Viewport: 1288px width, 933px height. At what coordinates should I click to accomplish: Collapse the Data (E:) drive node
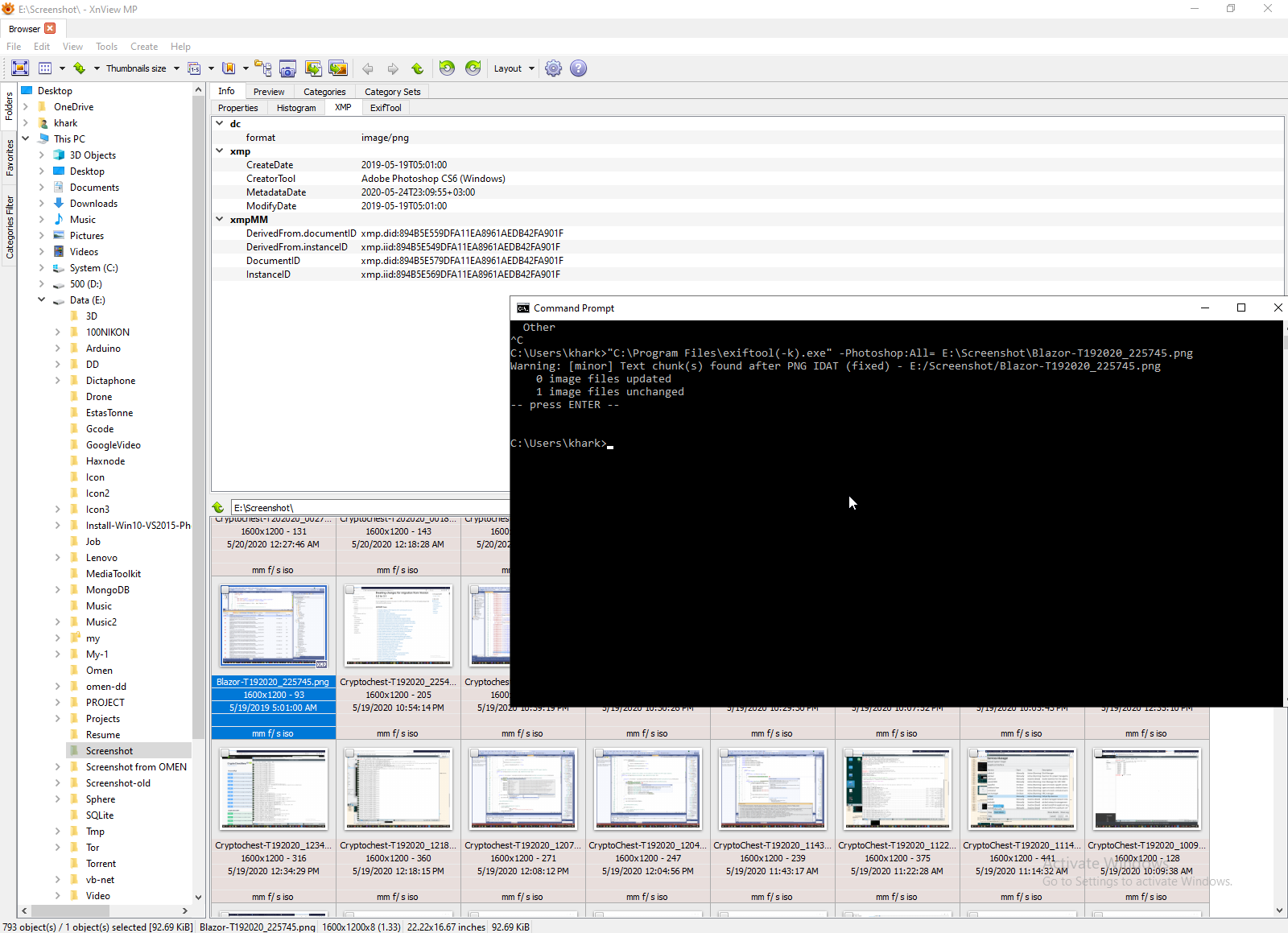click(x=42, y=299)
